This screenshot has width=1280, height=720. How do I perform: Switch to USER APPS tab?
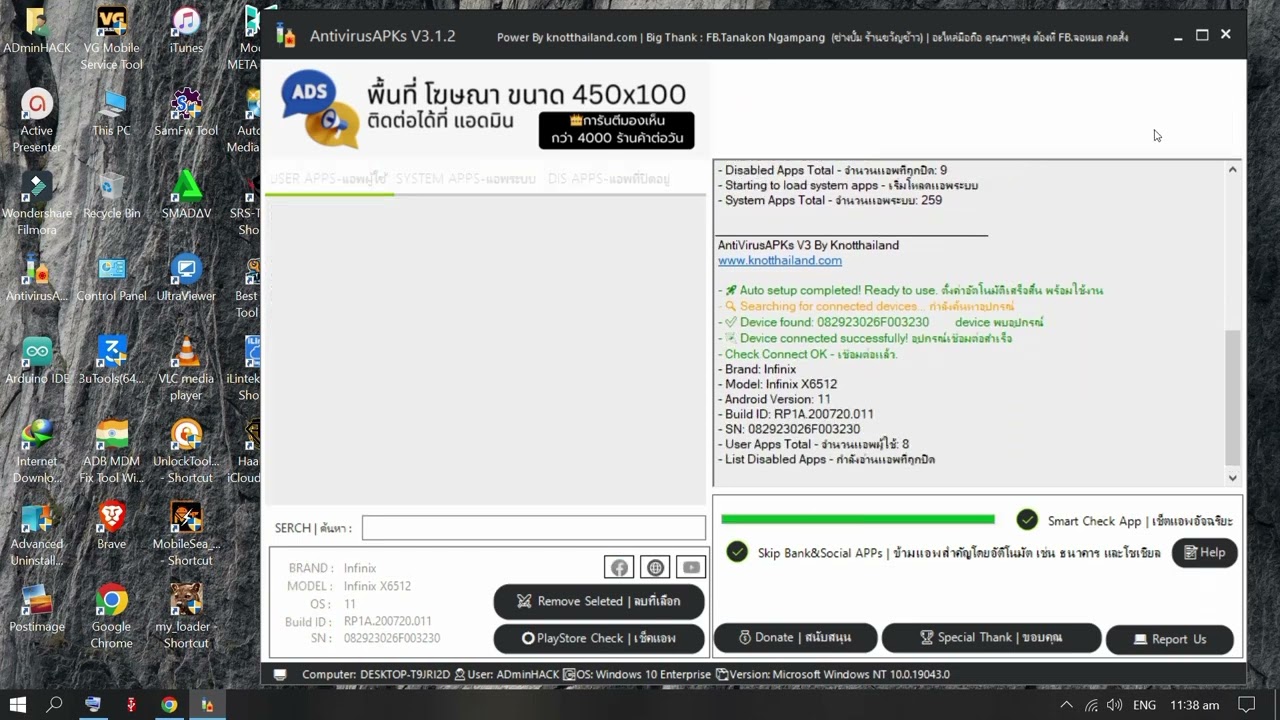[x=329, y=179]
